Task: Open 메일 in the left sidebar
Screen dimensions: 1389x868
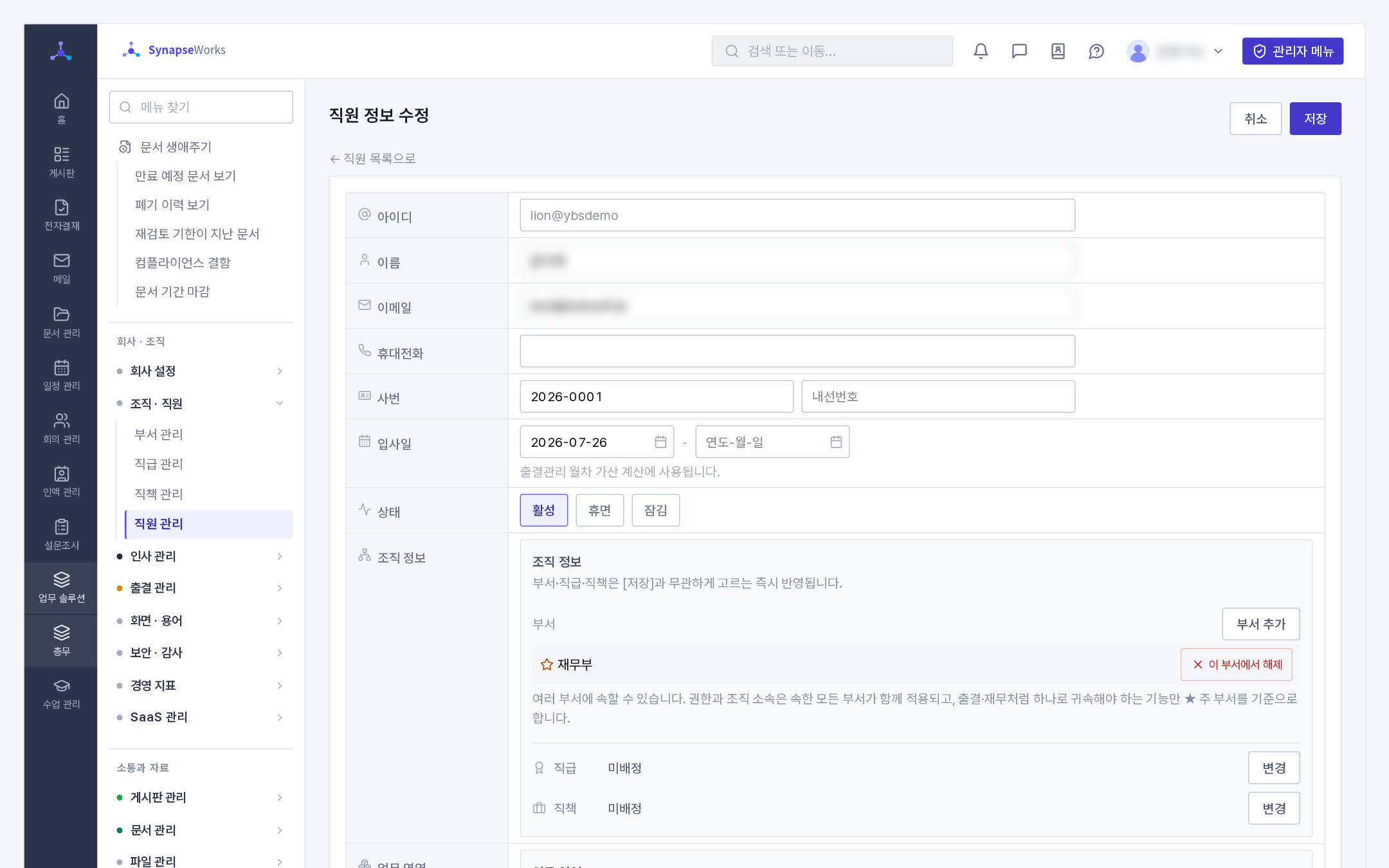Action: pos(61,268)
